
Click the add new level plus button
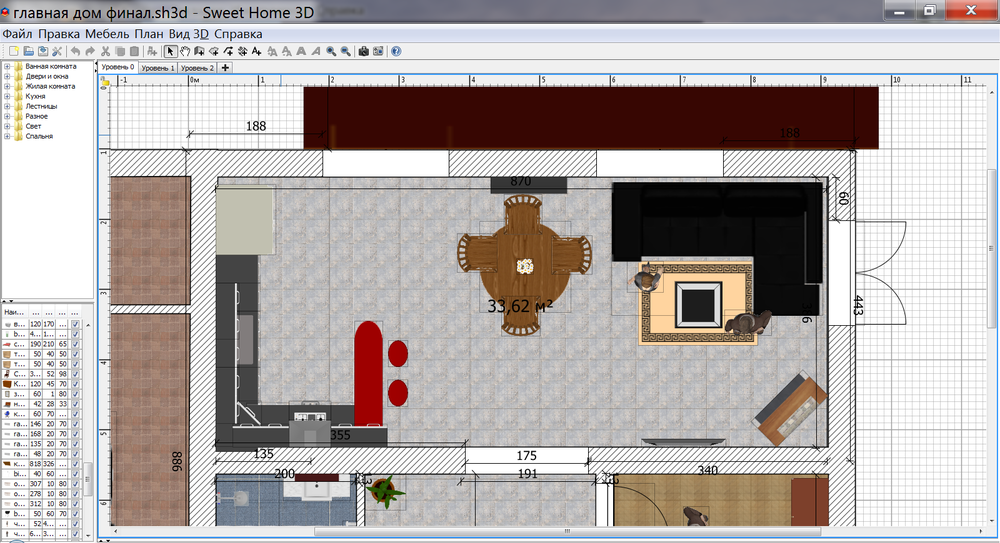coord(225,68)
